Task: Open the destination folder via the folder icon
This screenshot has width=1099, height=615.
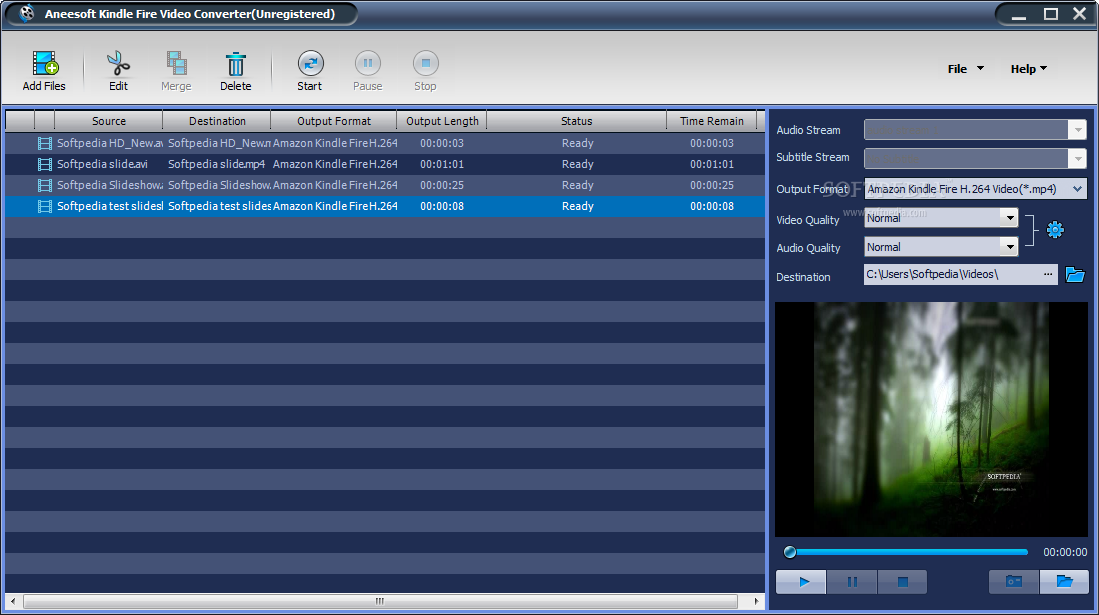Action: click(1074, 274)
